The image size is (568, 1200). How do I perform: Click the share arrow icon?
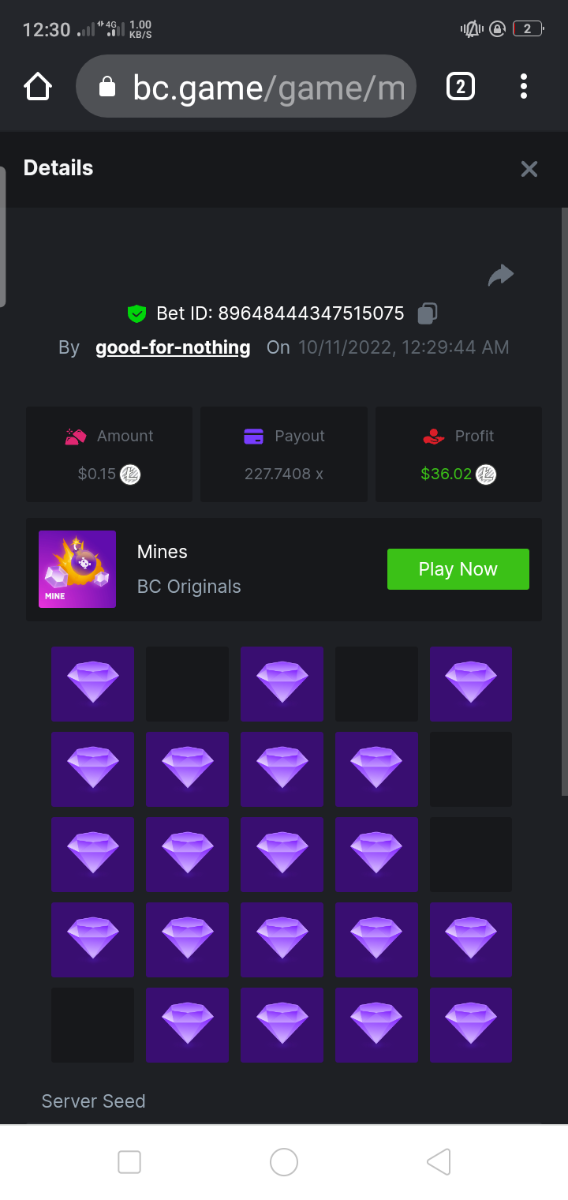[501, 275]
